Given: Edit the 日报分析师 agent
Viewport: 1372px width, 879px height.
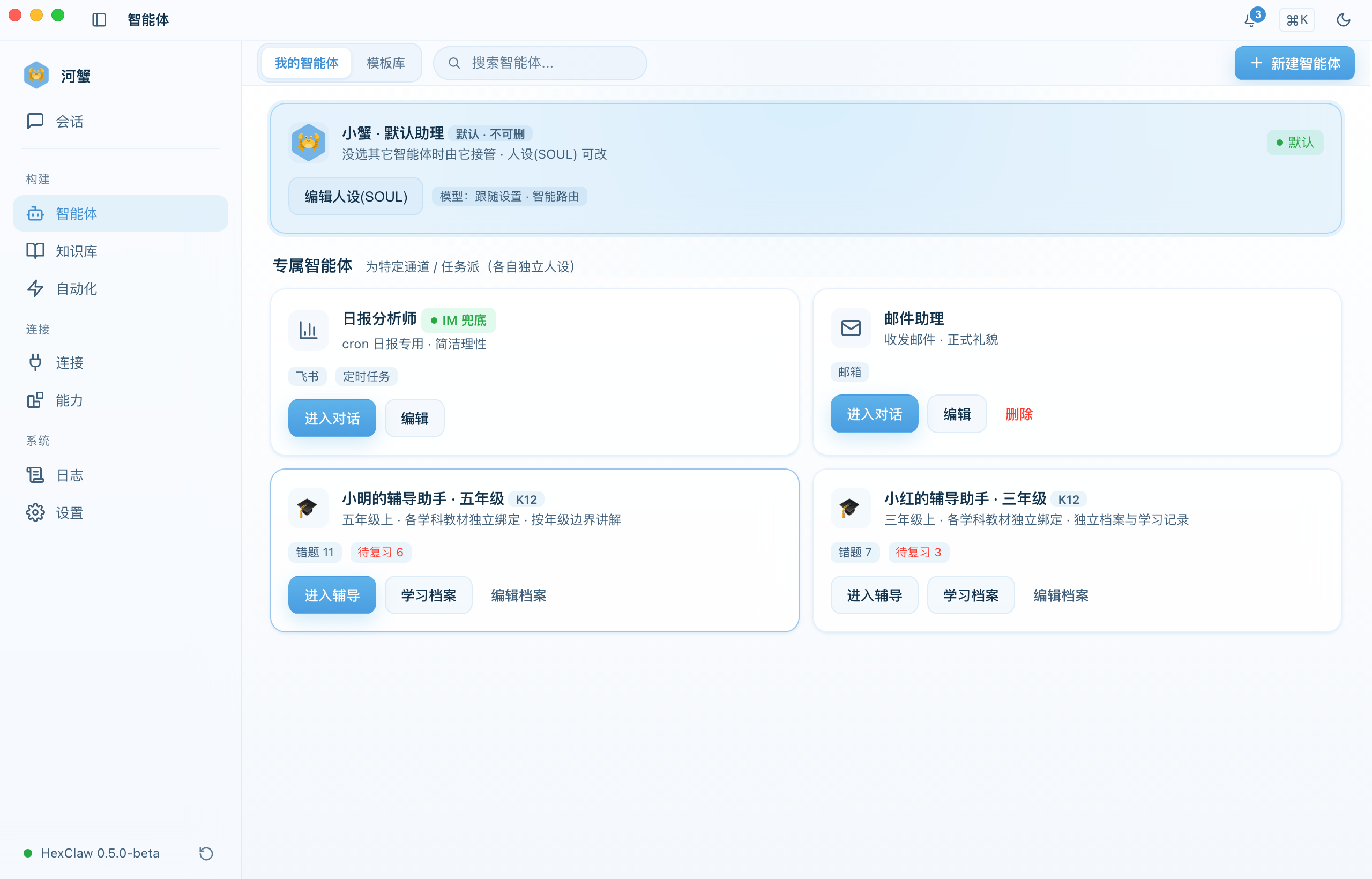Looking at the screenshot, I should point(414,419).
